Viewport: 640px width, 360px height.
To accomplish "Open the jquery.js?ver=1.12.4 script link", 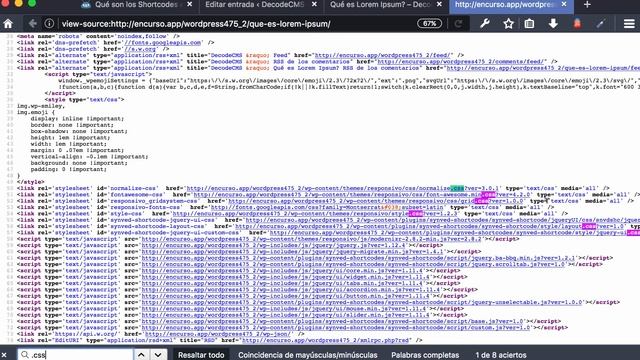I will (x=274, y=245).
